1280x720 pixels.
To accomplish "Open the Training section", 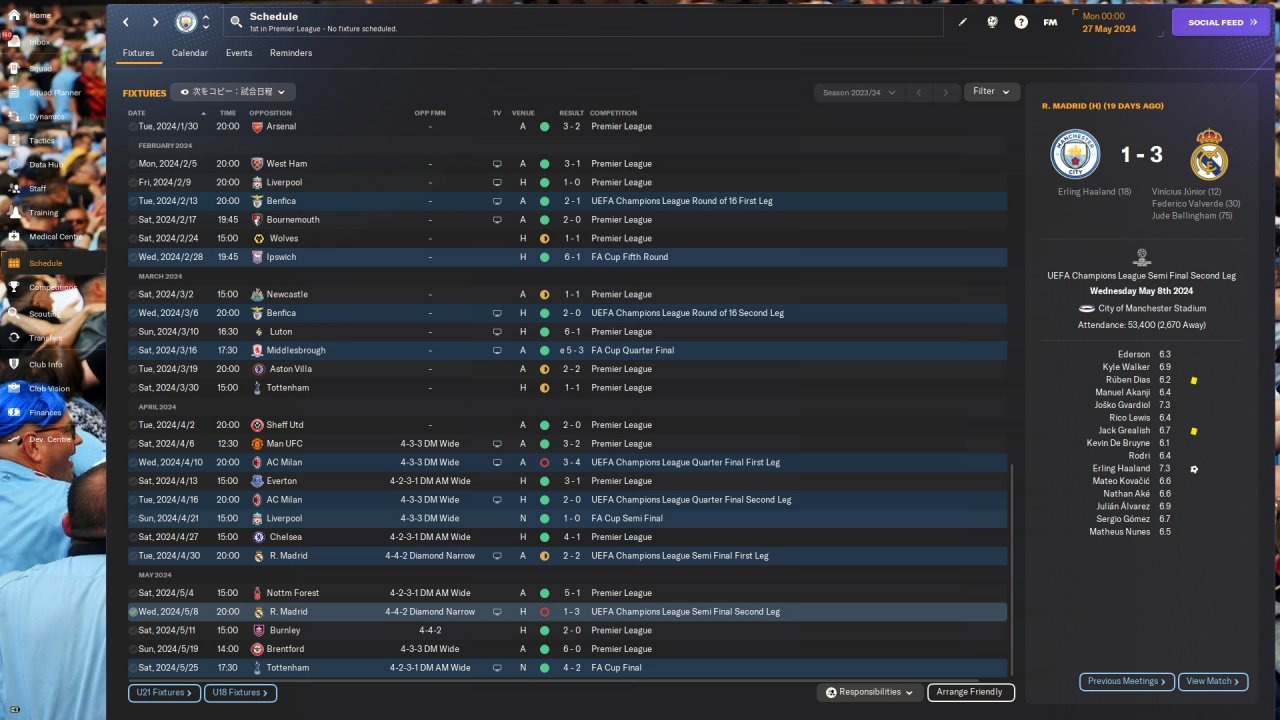I will (43, 213).
